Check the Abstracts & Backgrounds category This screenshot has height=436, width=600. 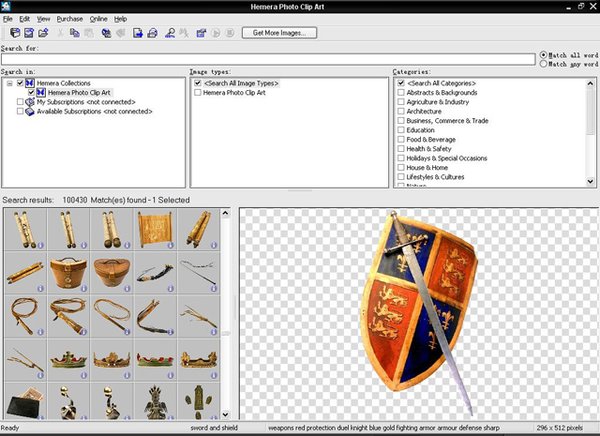[x=401, y=93]
